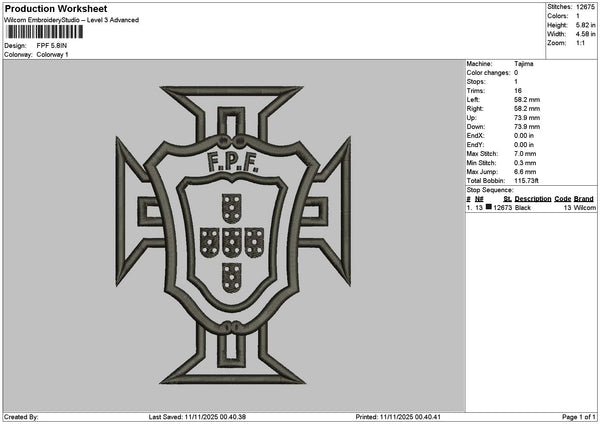Image resolution: width=600 pixels, height=424 pixels.
Task: Click the Color changes value
Action: pyautogui.click(x=516, y=73)
